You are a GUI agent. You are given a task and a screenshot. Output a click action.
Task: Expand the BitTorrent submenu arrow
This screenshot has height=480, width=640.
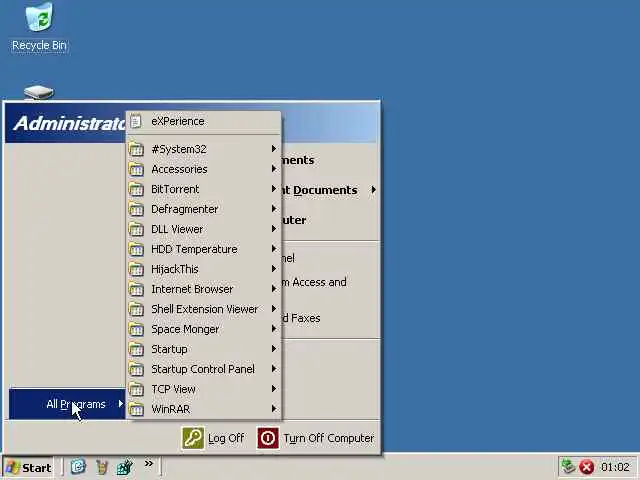[x=274, y=189]
